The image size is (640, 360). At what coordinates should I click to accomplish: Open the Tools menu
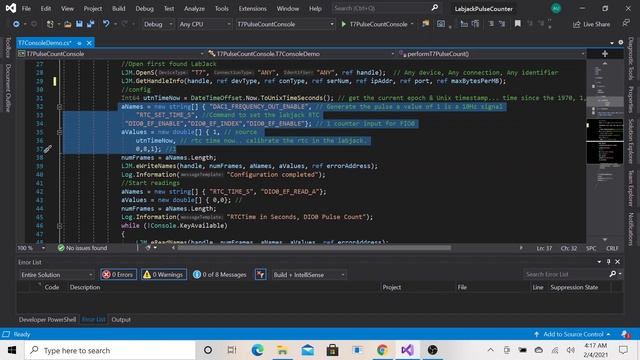pyautogui.click(x=222, y=9)
